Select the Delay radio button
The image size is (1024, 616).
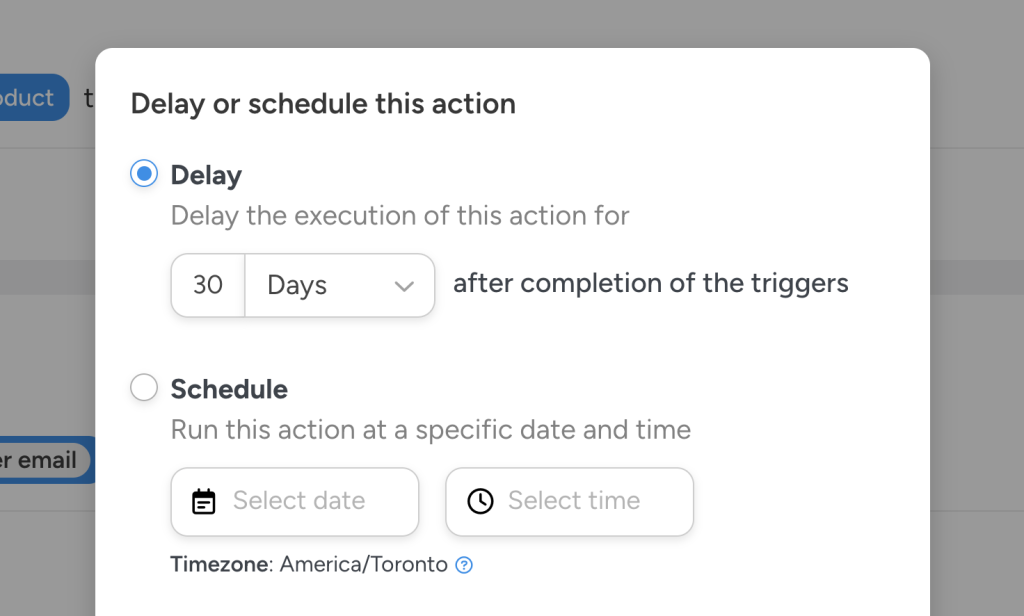145,175
